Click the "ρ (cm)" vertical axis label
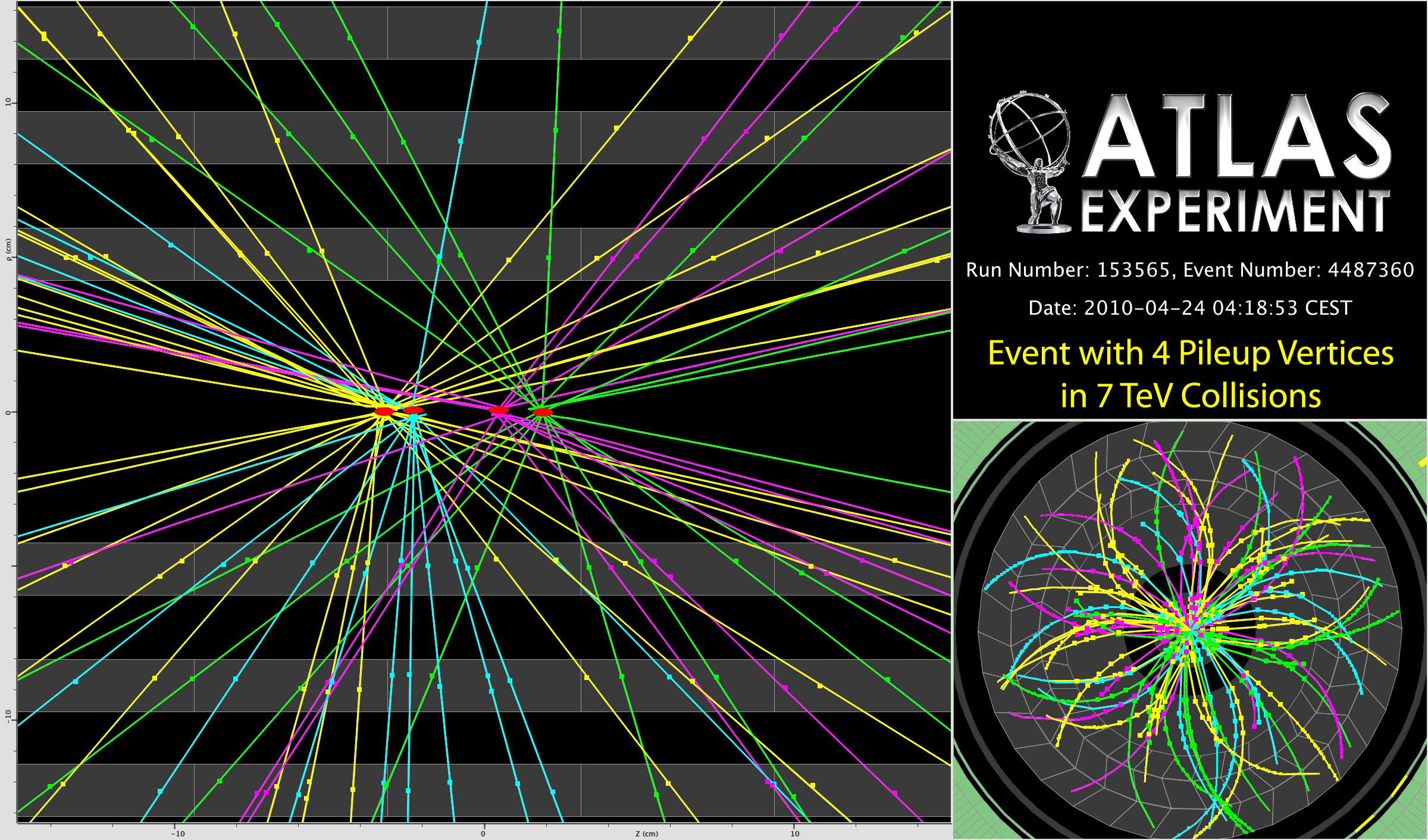The height and width of the screenshot is (840, 1428). tap(8, 249)
